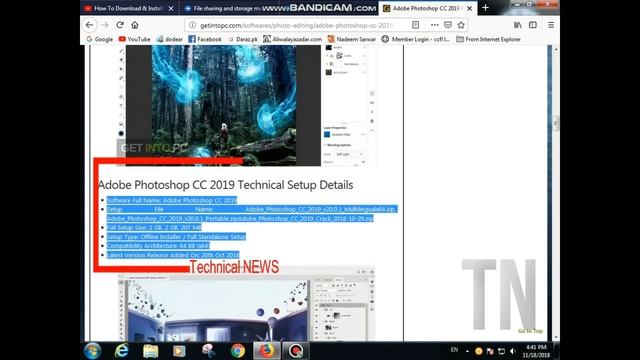
Task: Open the Google bookmark
Action: [x=100, y=39]
